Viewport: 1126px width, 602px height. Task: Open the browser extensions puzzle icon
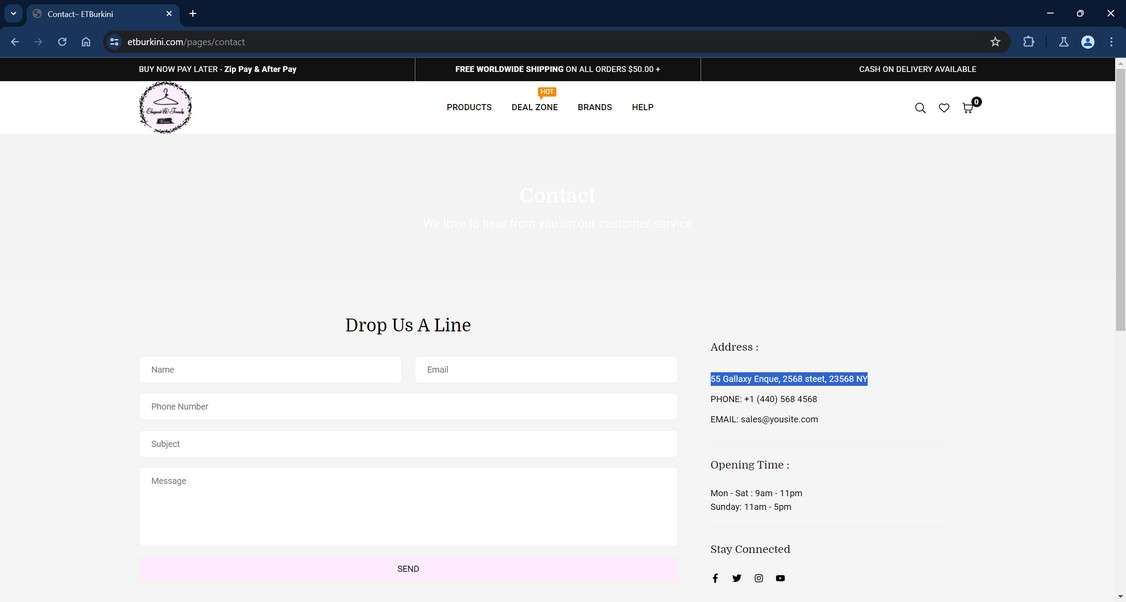tap(1028, 42)
